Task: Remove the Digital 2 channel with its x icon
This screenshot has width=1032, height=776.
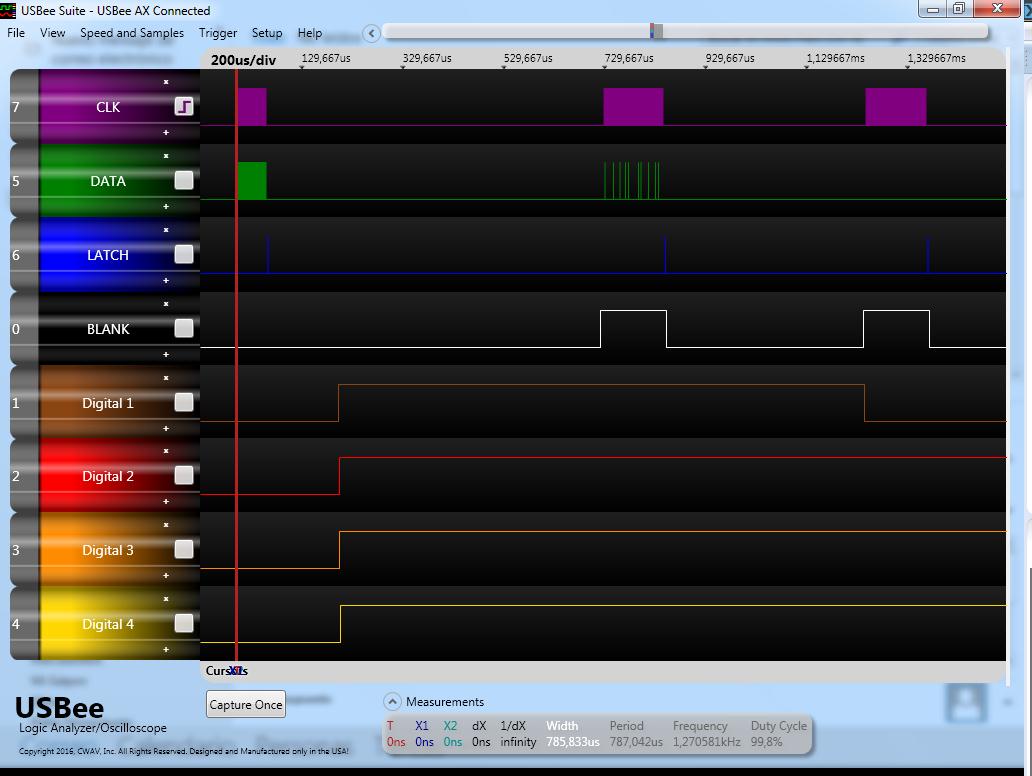Action: 166,451
